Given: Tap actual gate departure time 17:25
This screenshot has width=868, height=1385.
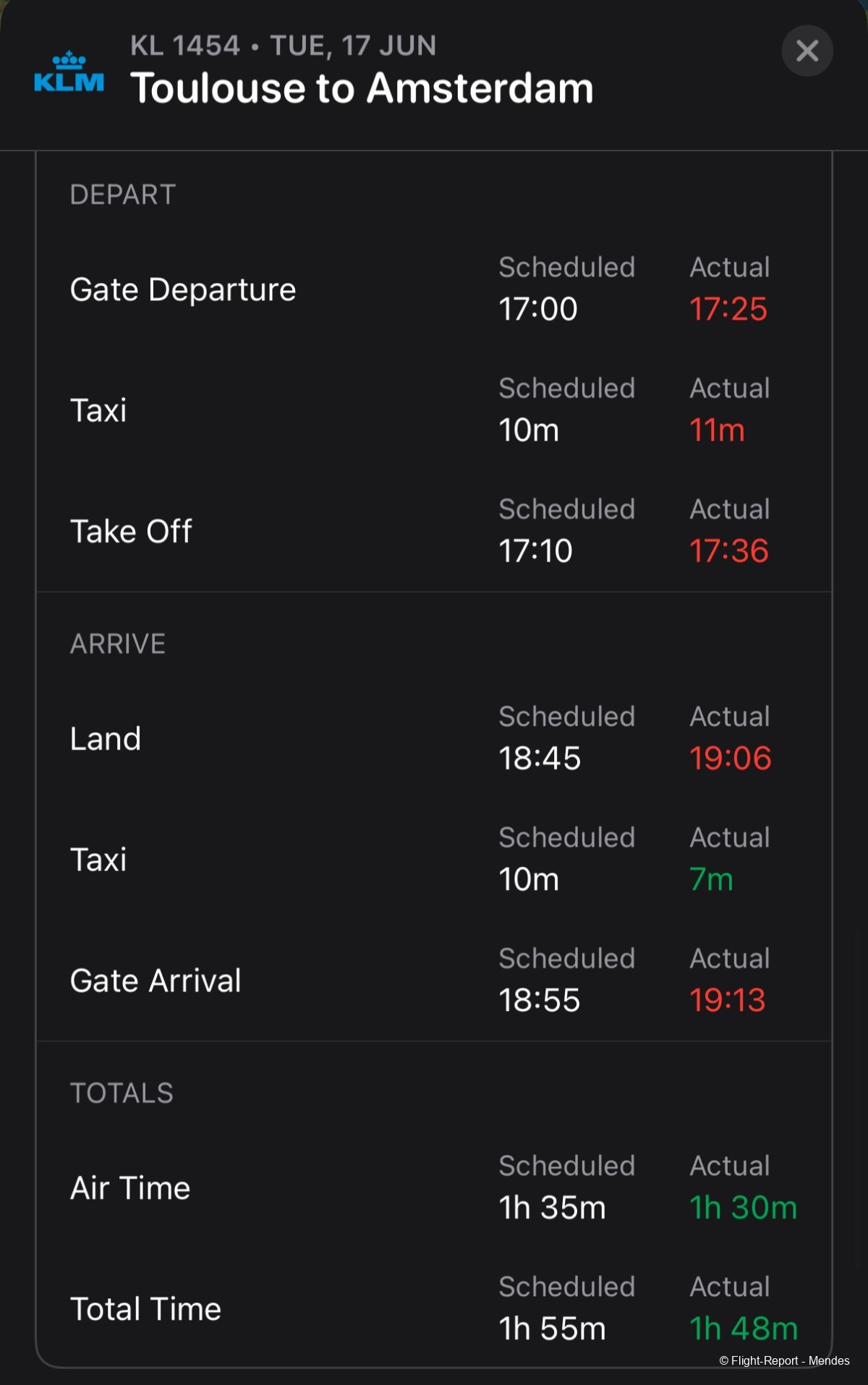Looking at the screenshot, I should tap(728, 309).
